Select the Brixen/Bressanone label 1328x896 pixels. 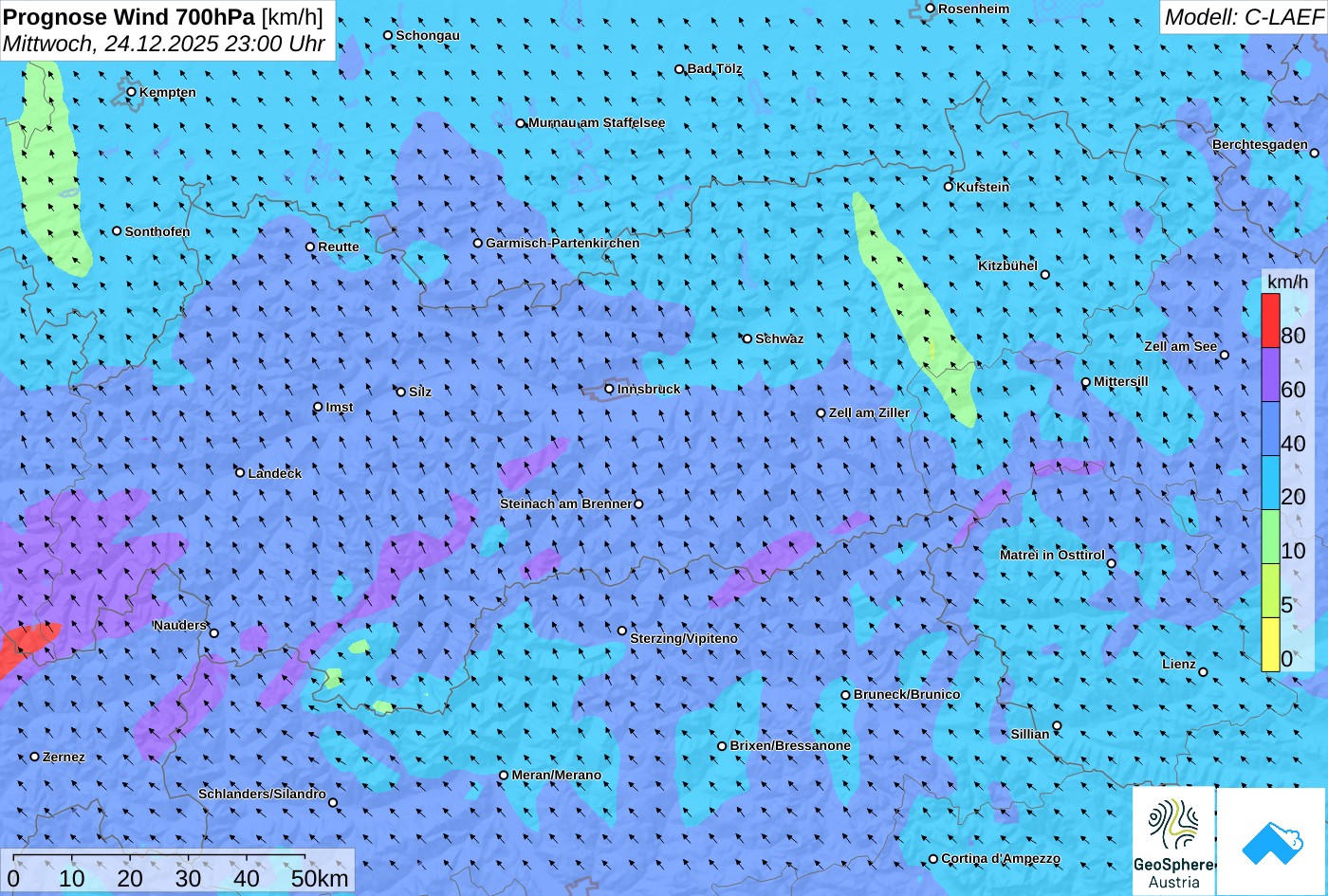(x=790, y=745)
